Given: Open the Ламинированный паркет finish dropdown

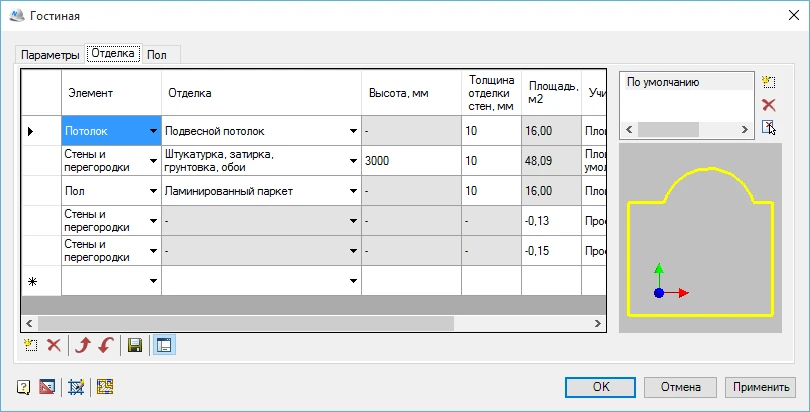Looking at the screenshot, I should [353, 191].
